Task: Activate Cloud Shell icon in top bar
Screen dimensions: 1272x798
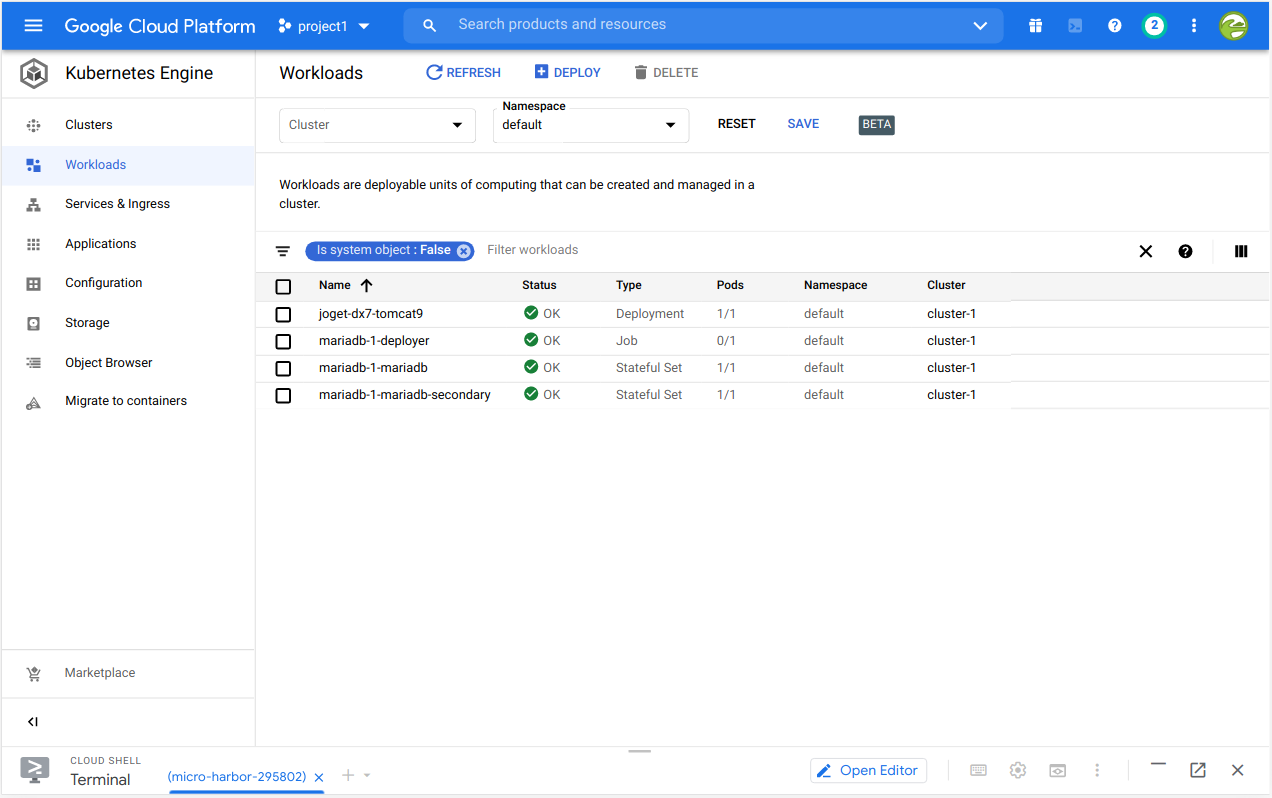Action: [x=1075, y=26]
